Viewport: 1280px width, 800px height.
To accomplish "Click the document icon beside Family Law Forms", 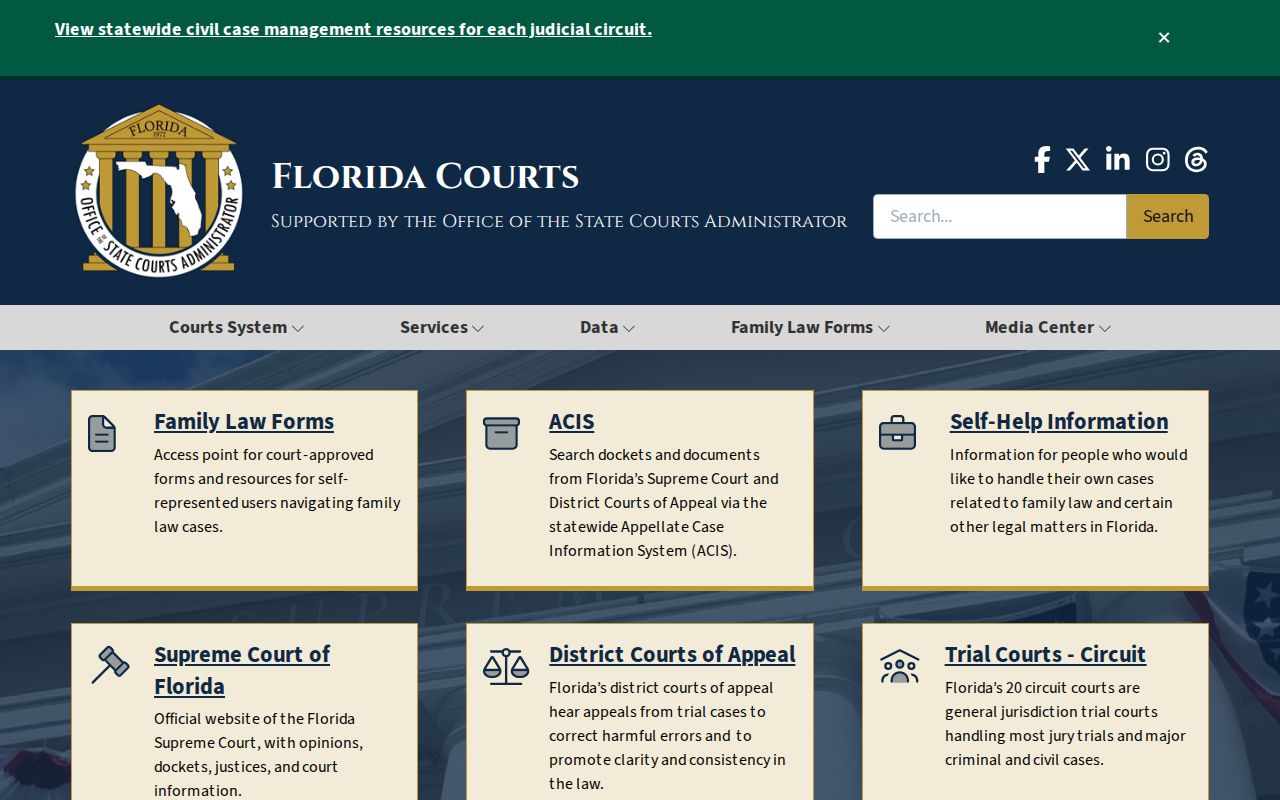I will pos(102,433).
